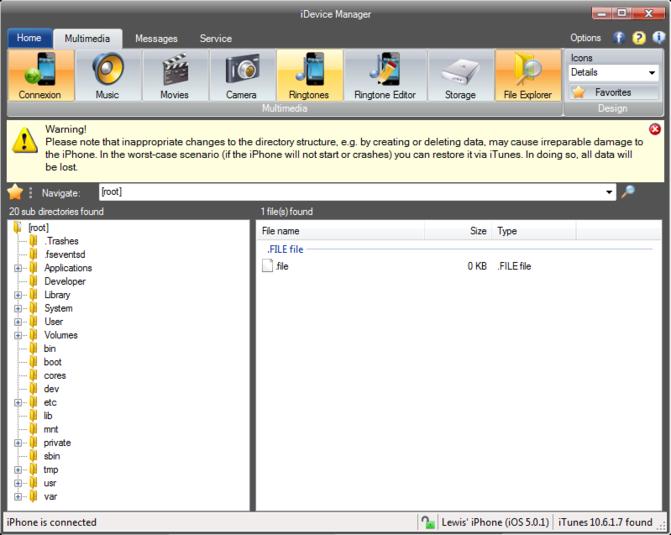Open the Icons Details dropdown

pos(613,72)
